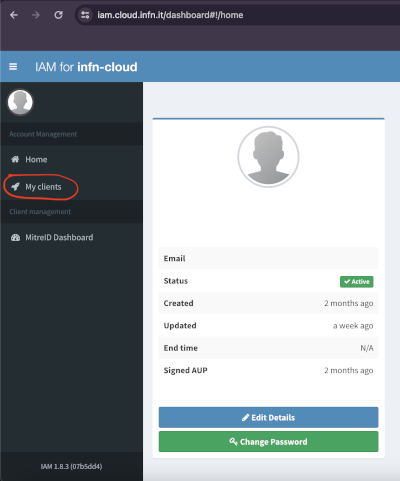
Task: Click the IAM for infn-cloud title
Action: coord(86,67)
